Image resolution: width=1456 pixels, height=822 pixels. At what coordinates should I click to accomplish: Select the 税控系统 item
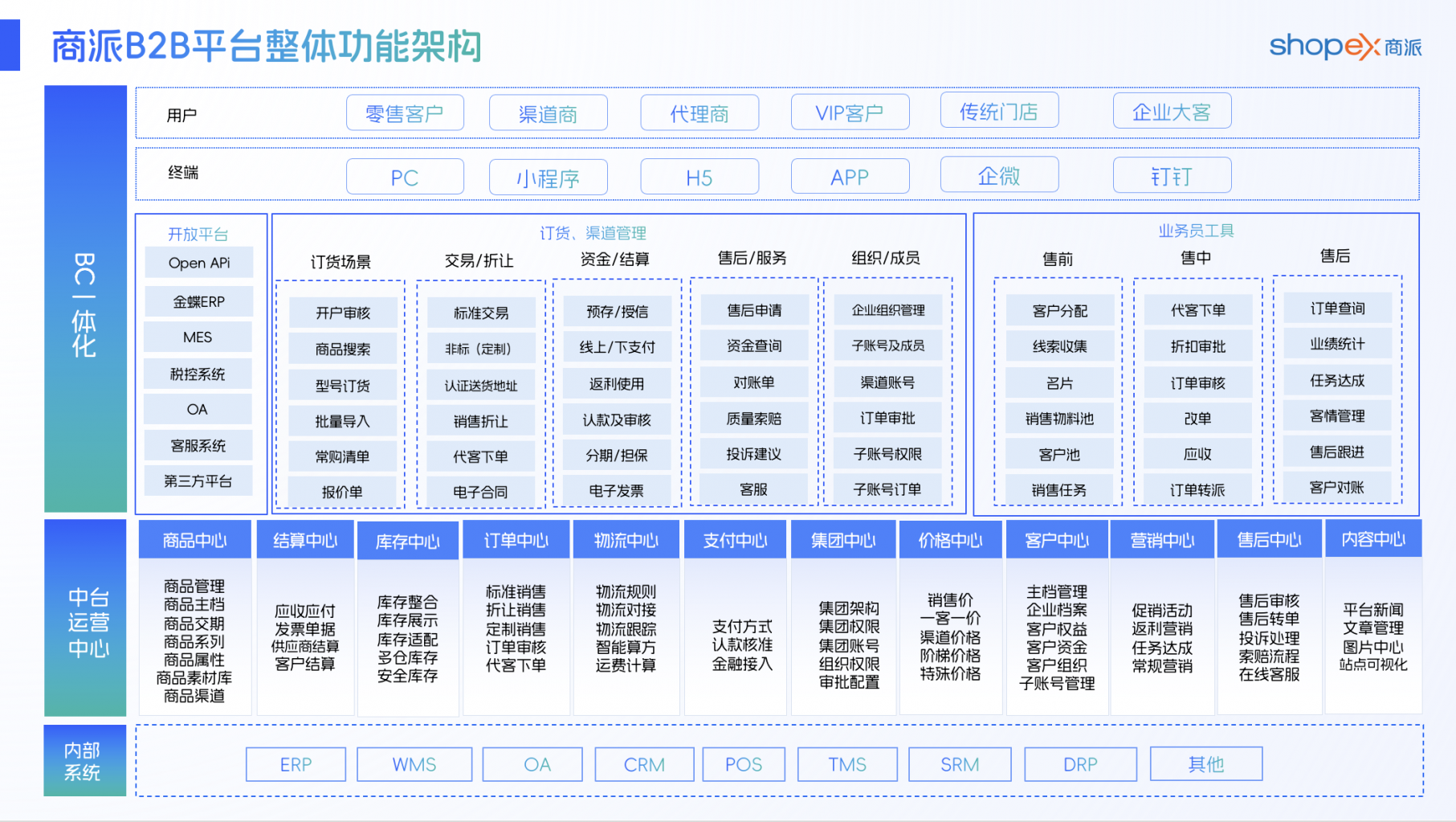coord(198,374)
